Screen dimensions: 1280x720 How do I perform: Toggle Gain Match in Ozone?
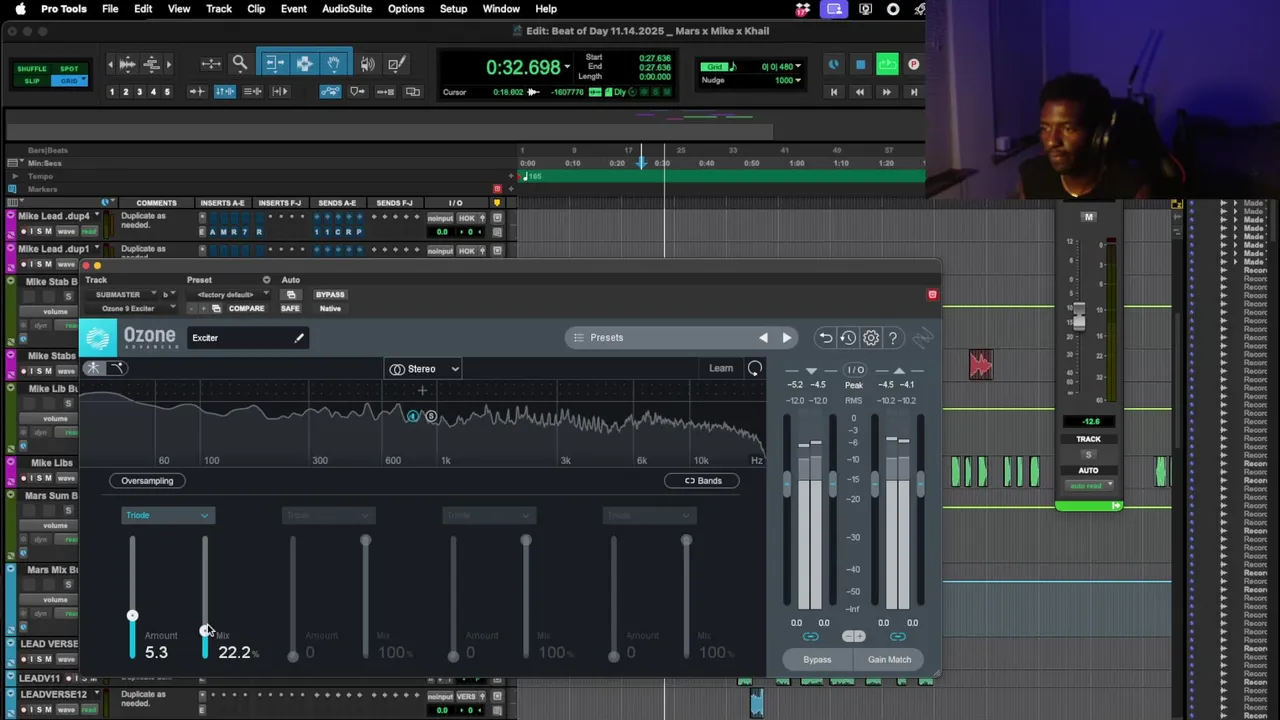[x=889, y=660]
